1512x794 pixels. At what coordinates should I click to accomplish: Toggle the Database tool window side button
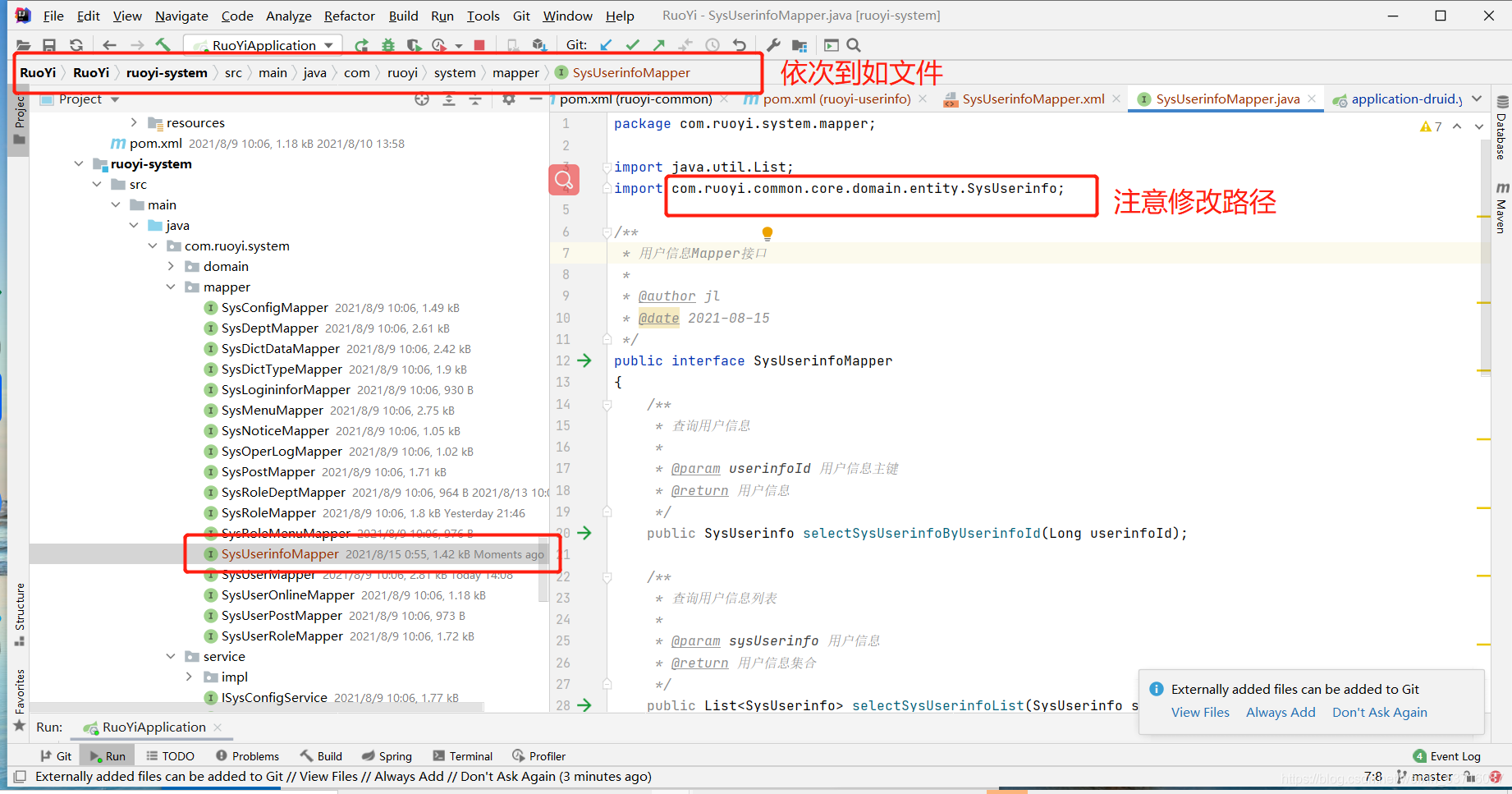point(1501,128)
